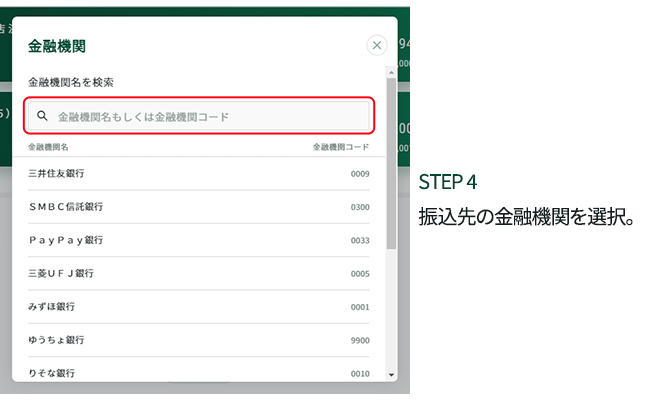Select 三井住友銀行 from the list
Viewport: 648px width, 400px height.
click(x=199, y=174)
